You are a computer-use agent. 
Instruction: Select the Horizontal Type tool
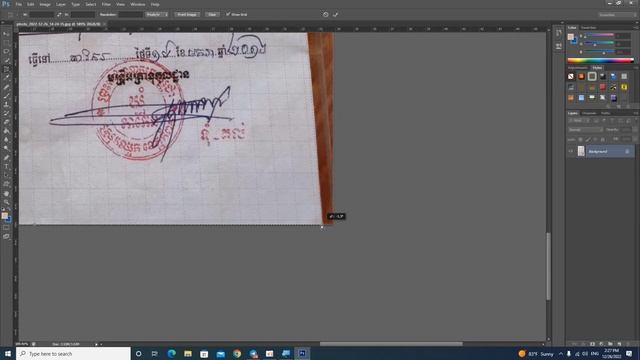(x=6, y=167)
